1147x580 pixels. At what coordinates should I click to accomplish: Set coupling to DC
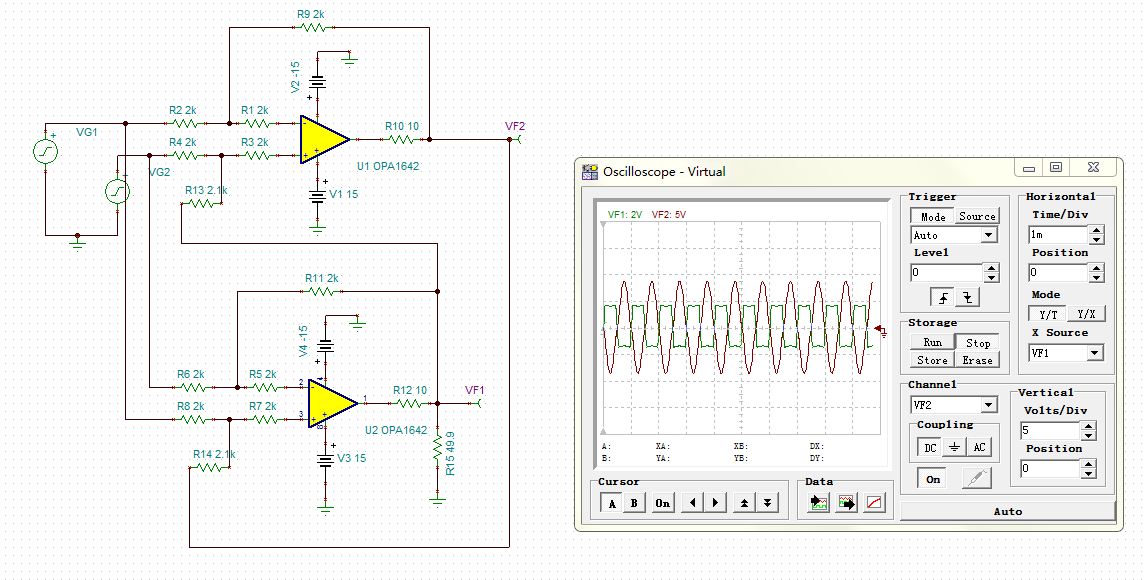coord(930,447)
